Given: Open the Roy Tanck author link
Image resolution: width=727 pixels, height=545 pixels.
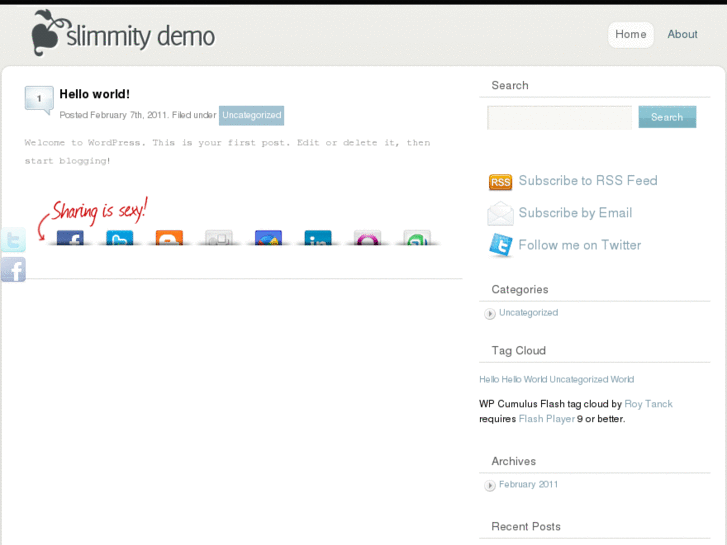Looking at the screenshot, I should point(648,404).
